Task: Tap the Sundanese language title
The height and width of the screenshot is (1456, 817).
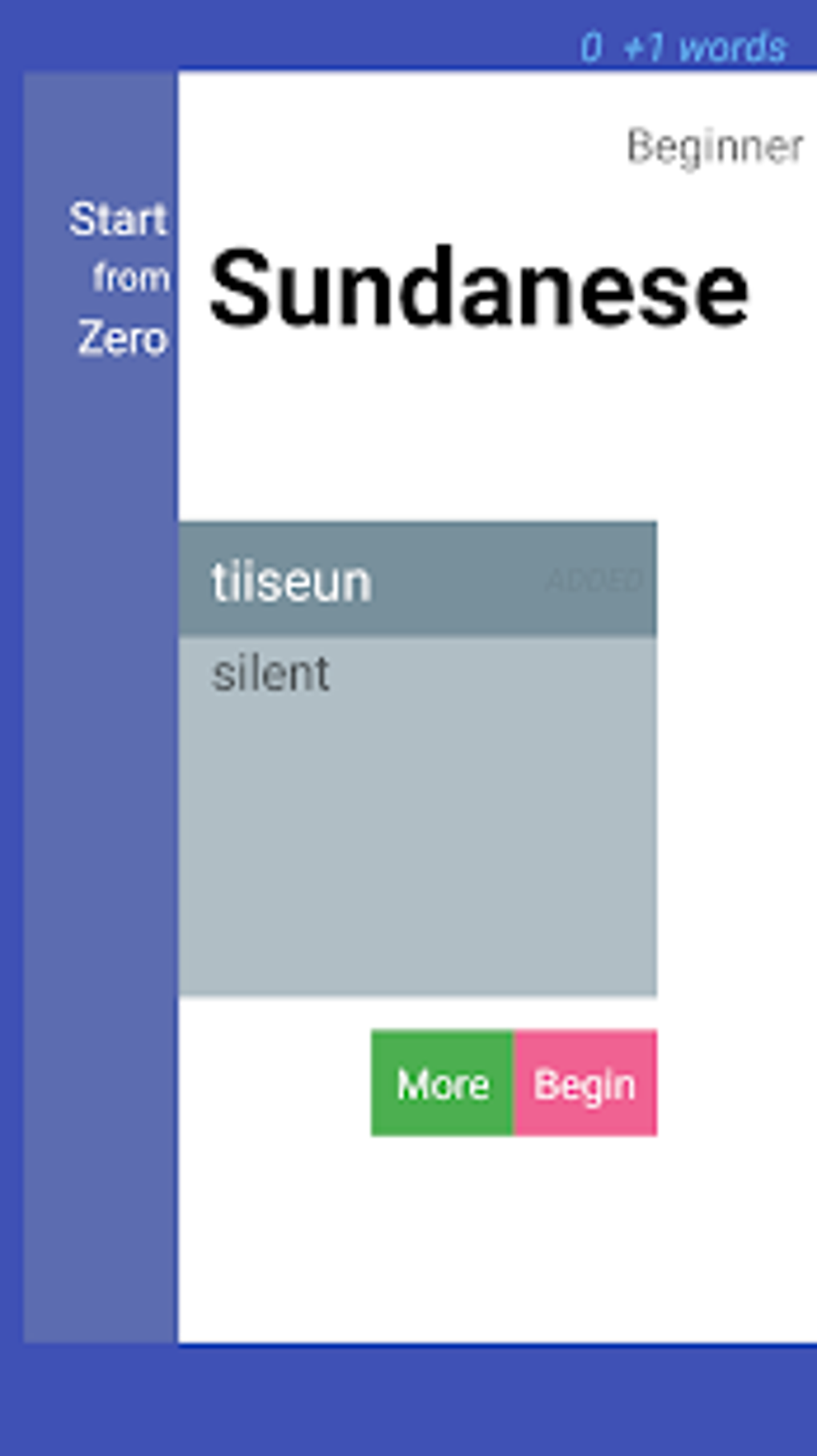Action: pyautogui.click(x=478, y=288)
